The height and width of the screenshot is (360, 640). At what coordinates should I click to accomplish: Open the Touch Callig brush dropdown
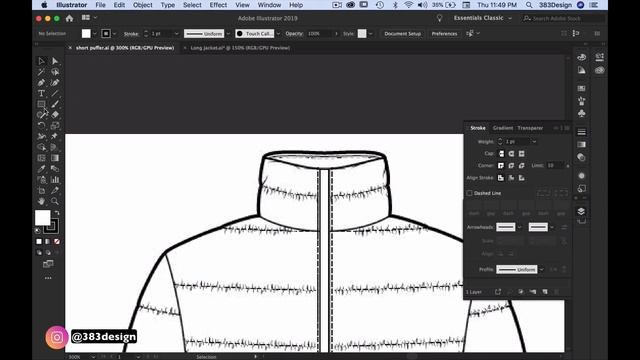[x=278, y=33]
